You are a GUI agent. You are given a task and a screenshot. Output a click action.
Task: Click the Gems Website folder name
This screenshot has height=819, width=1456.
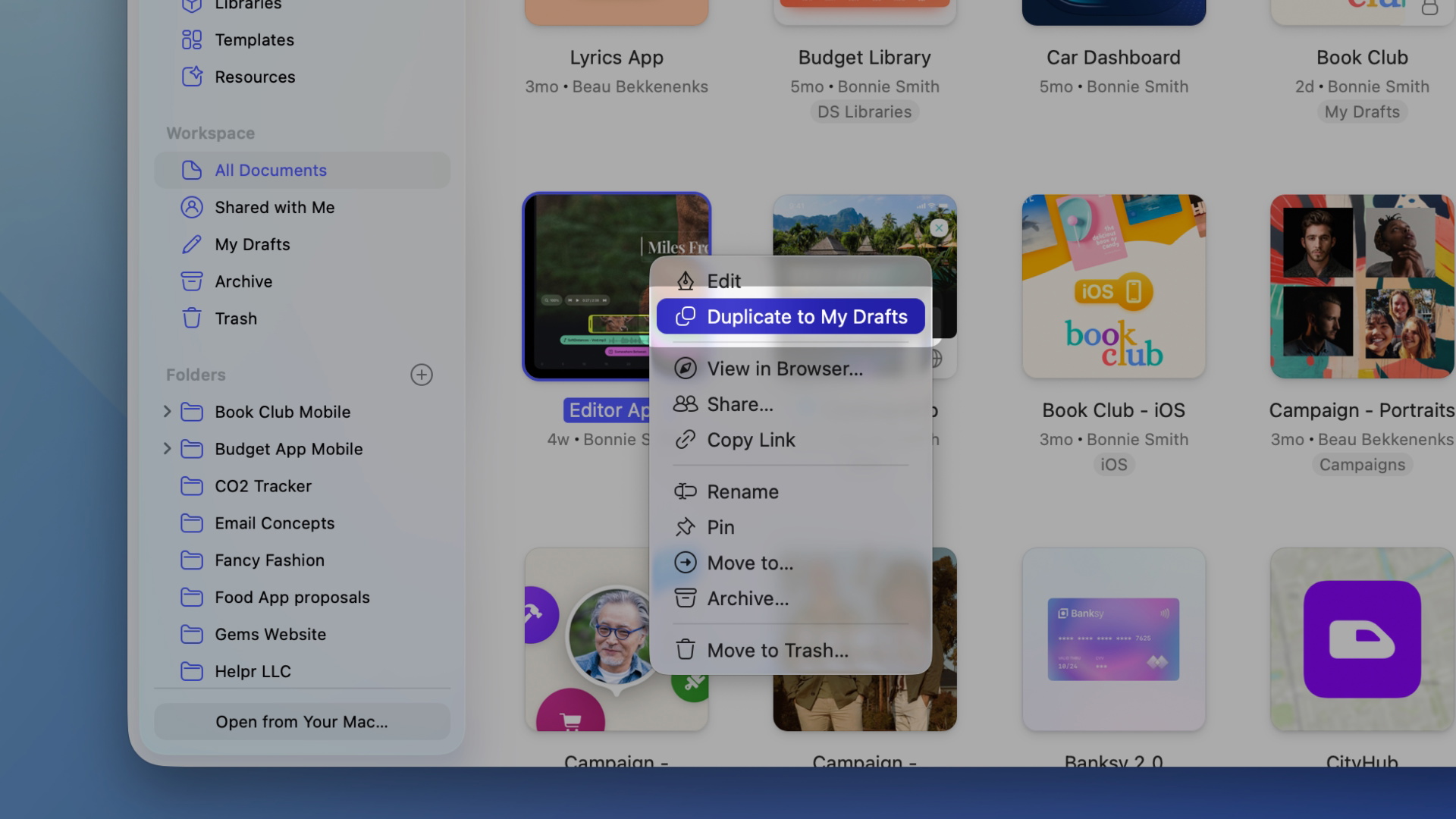tap(270, 635)
